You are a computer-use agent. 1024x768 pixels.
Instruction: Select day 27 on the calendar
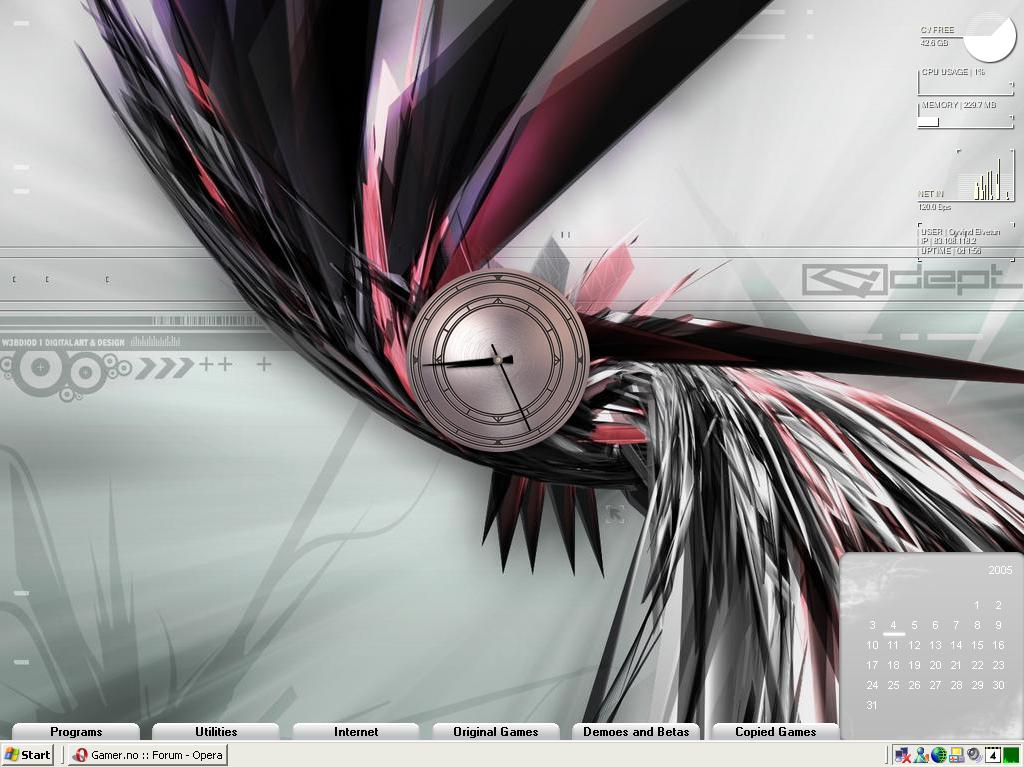(x=935, y=685)
